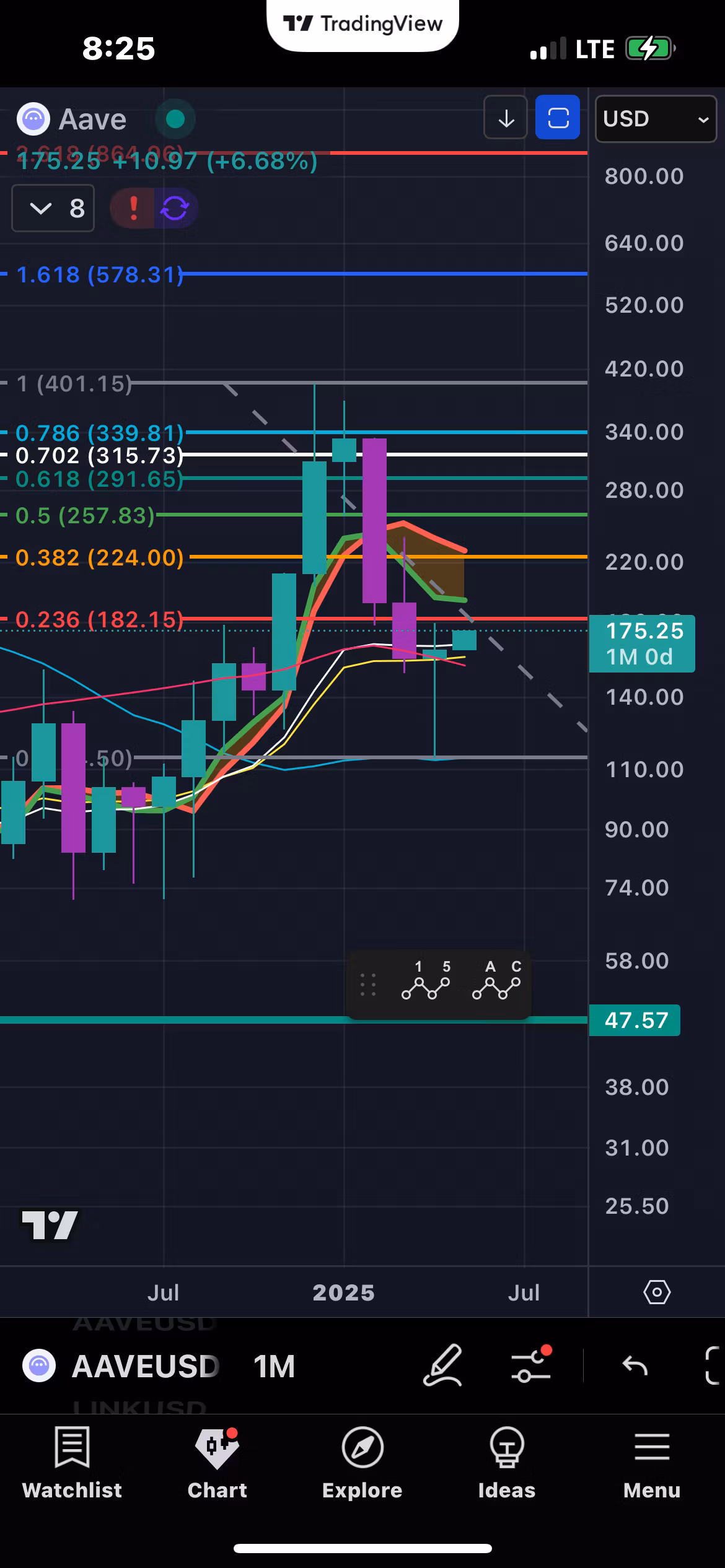725x1568 pixels.
Task: Open the drawing tools pen icon
Action: pos(442,1365)
